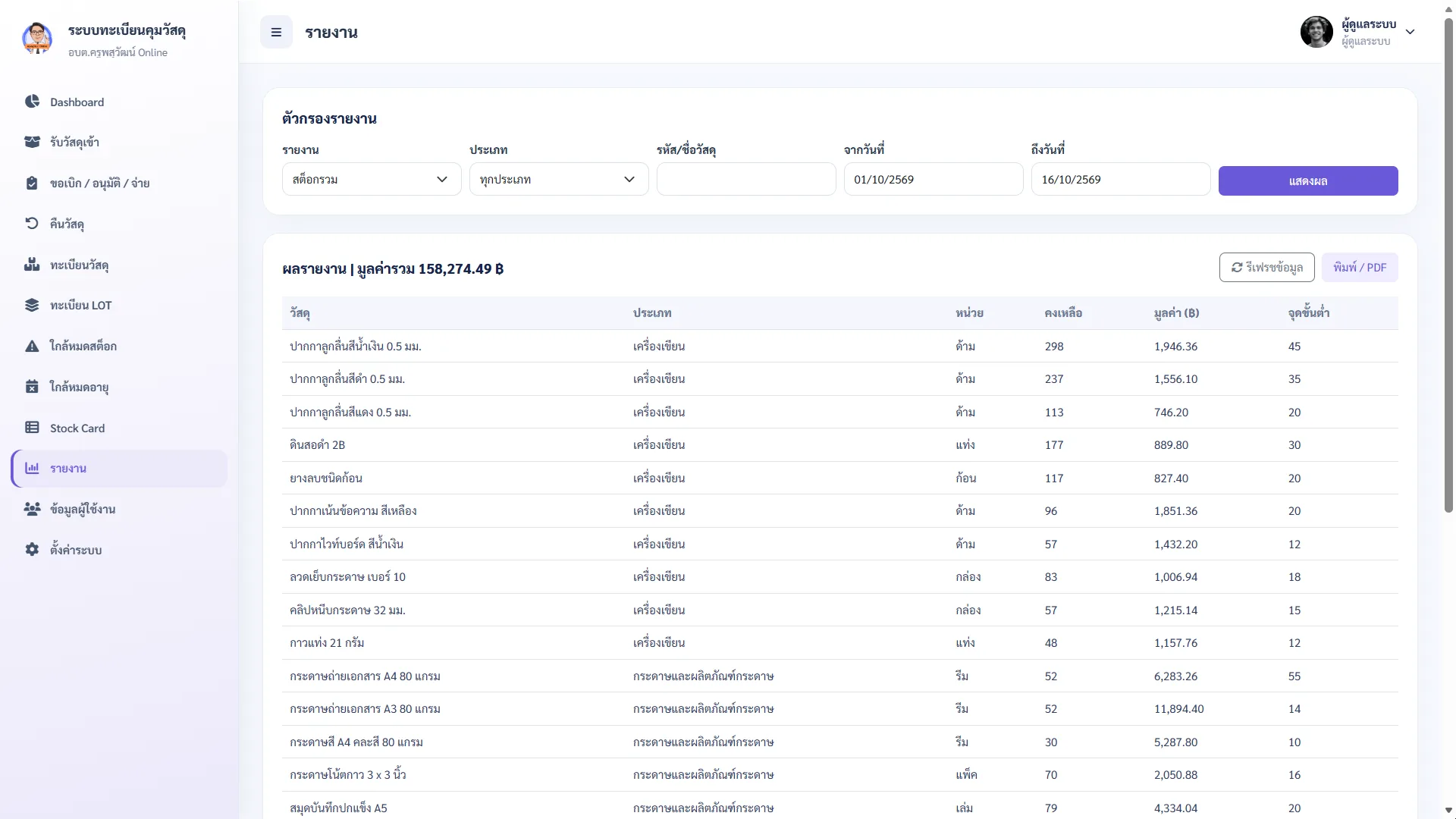The width and height of the screenshot is (1456, 819).
Task: Click the page vertical scrollbar
Action: (1448, 265)
